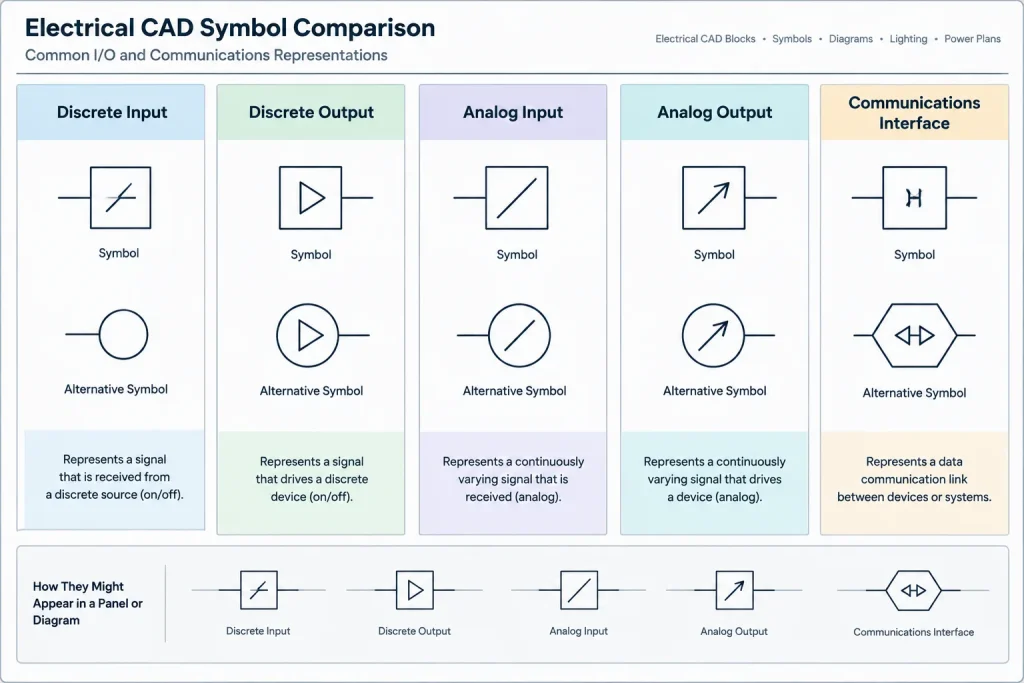
Task: Click the Discrete Output square triangle symbol
Action: (310, 197)
